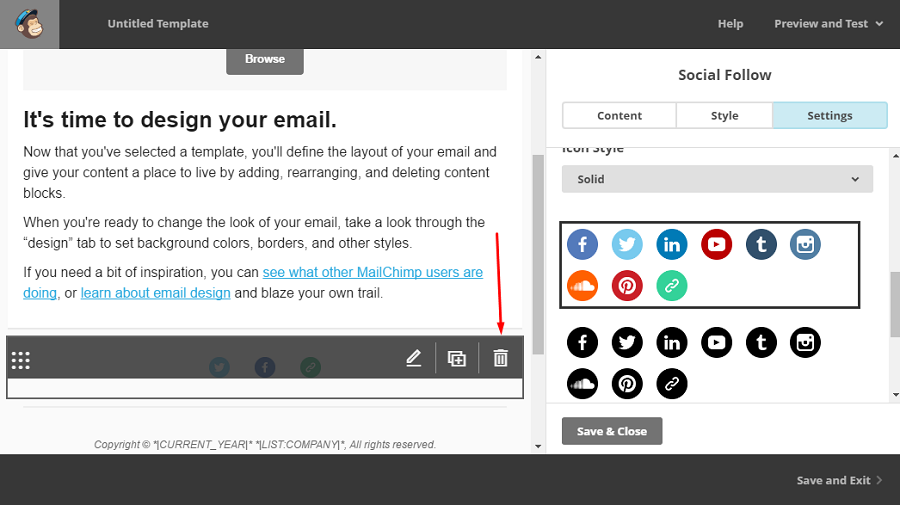This screenshot has height=505, width=900.
Task: Duplicate the social follow block
Action: pos(457,358)
